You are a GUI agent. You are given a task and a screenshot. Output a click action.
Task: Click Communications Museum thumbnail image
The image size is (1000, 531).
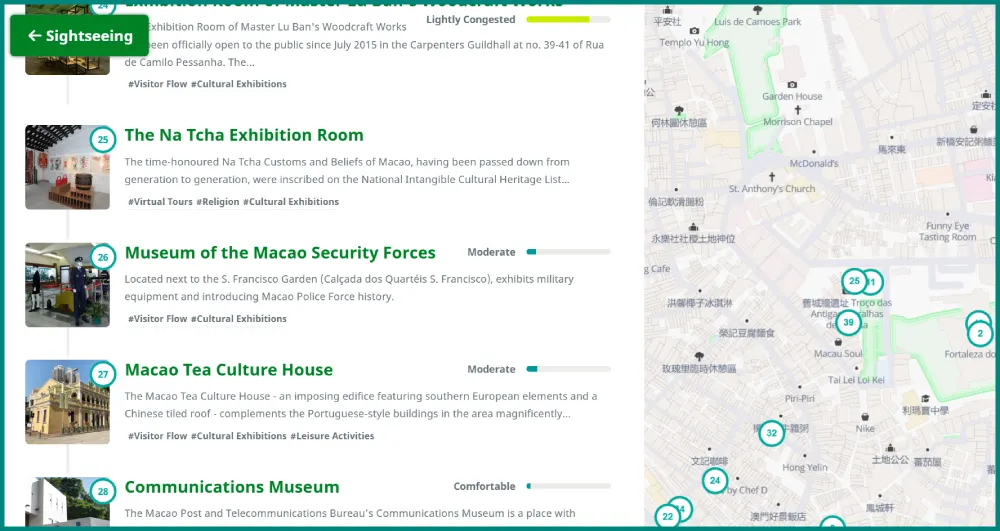click(67, 502)
